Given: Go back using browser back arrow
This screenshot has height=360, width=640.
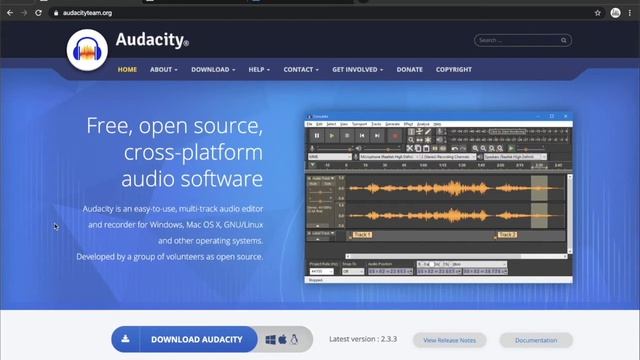Looking at the screenshot, I should (10, 13).
